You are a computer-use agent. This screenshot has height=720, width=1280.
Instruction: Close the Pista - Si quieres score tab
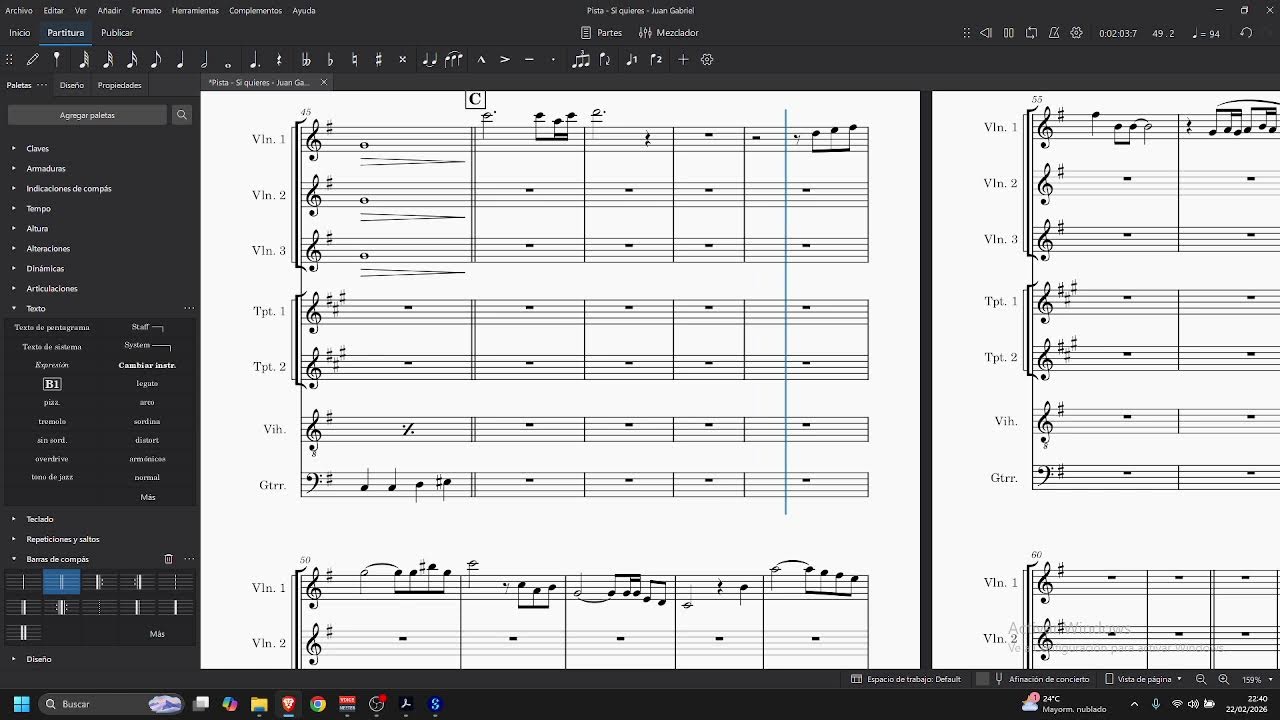pos(323,82)
